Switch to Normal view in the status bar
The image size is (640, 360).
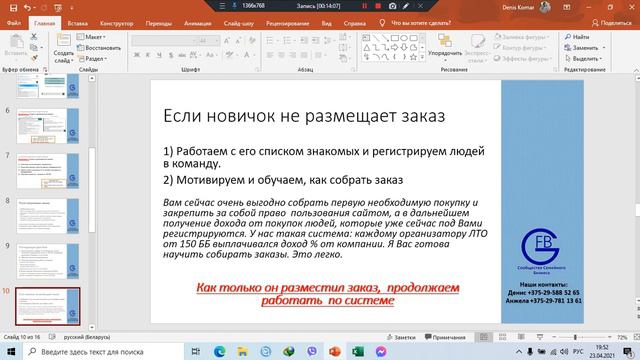pyautogui.click(x=484, y=337)
